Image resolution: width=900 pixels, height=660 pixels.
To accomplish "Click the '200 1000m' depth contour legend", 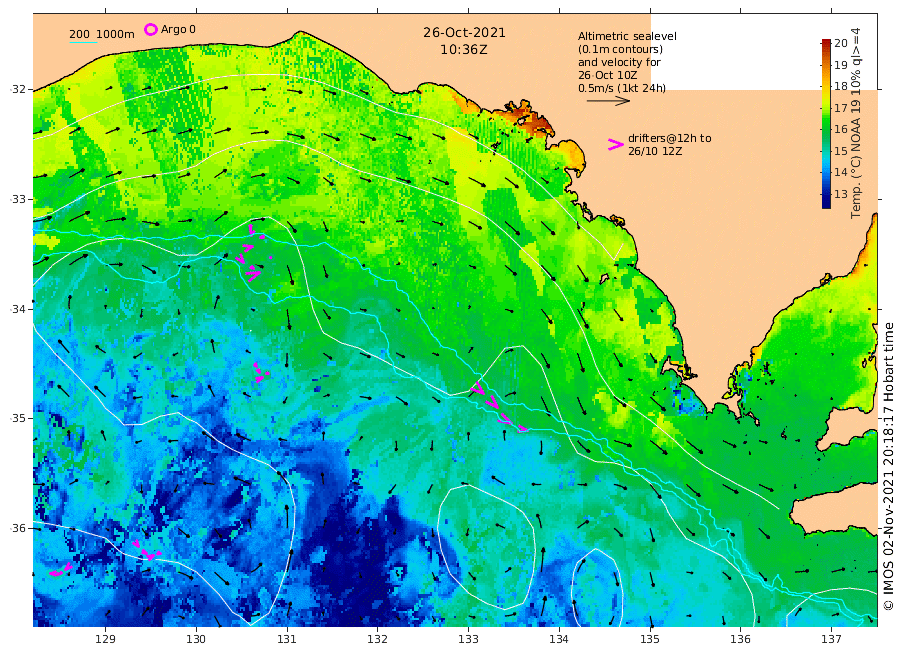I will click(x=102, y=34).
